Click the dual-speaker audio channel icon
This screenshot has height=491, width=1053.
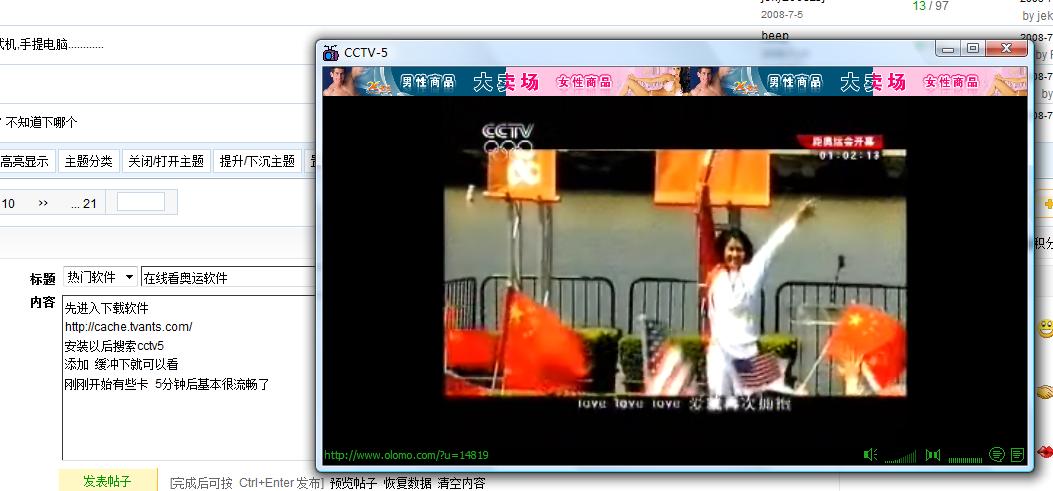click(x=933, y=455)
